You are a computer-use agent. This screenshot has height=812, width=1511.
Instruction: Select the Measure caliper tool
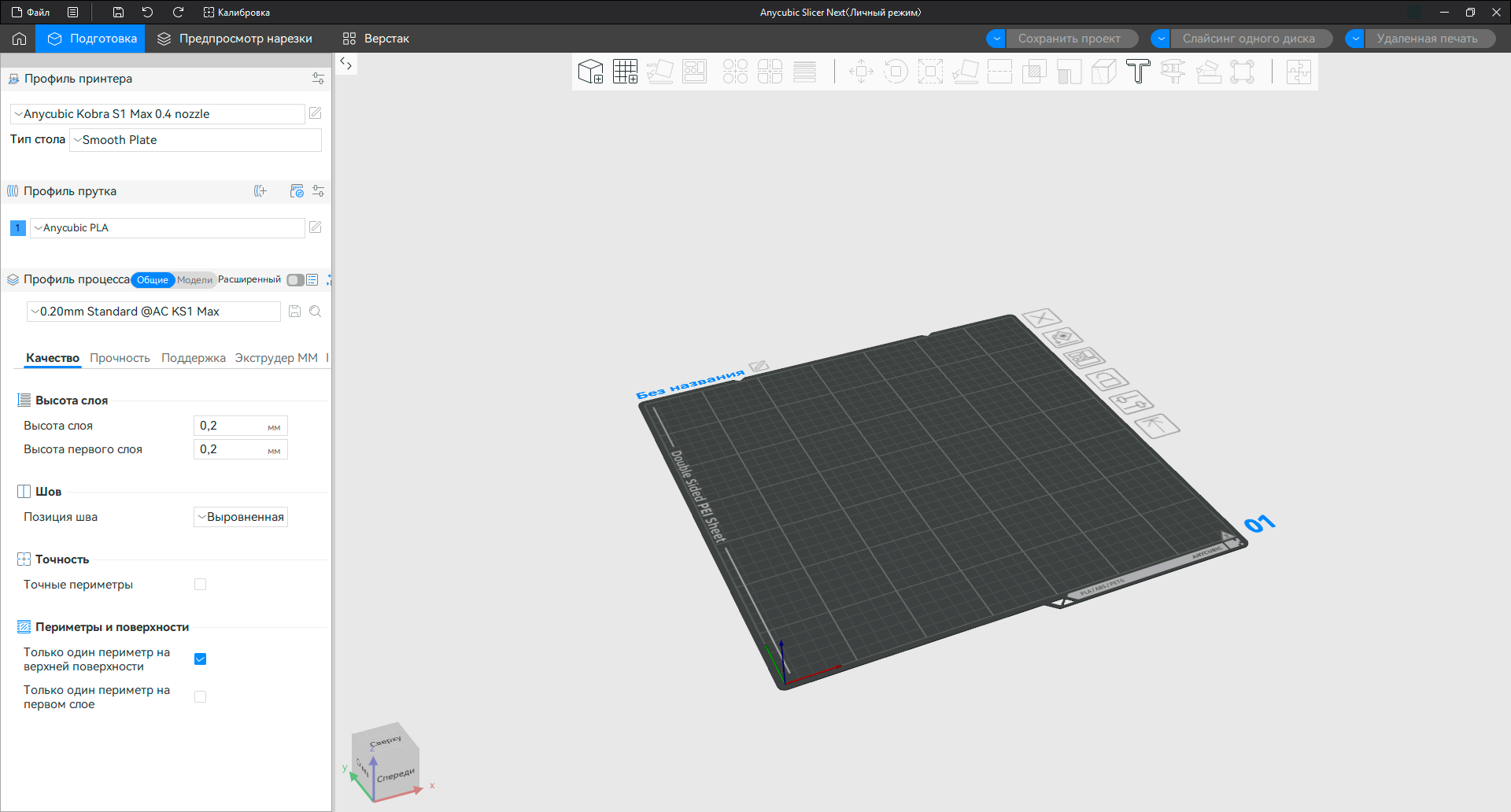pos(1173,72)
